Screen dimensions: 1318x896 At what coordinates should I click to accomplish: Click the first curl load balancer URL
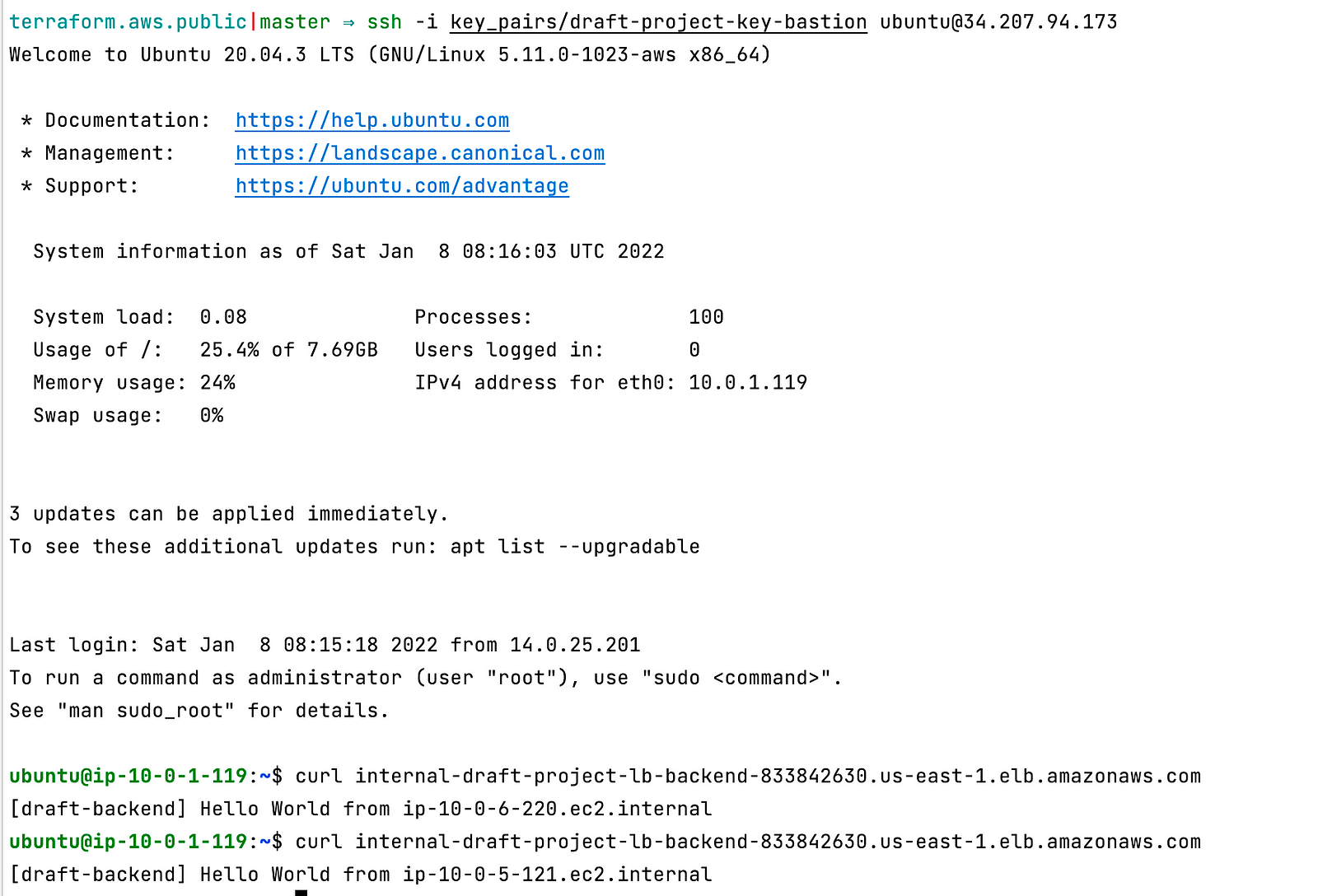click(778, 777)
